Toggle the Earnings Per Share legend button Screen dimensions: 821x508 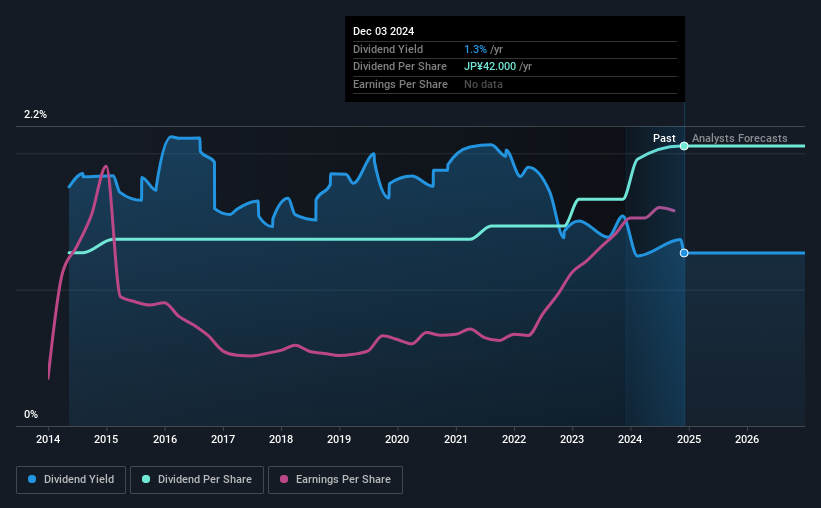335,480
